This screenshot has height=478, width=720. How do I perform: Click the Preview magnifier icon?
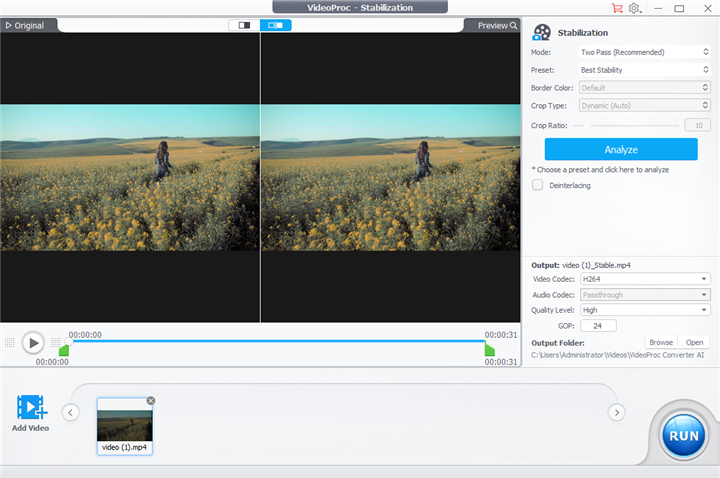tap(514, 25)
